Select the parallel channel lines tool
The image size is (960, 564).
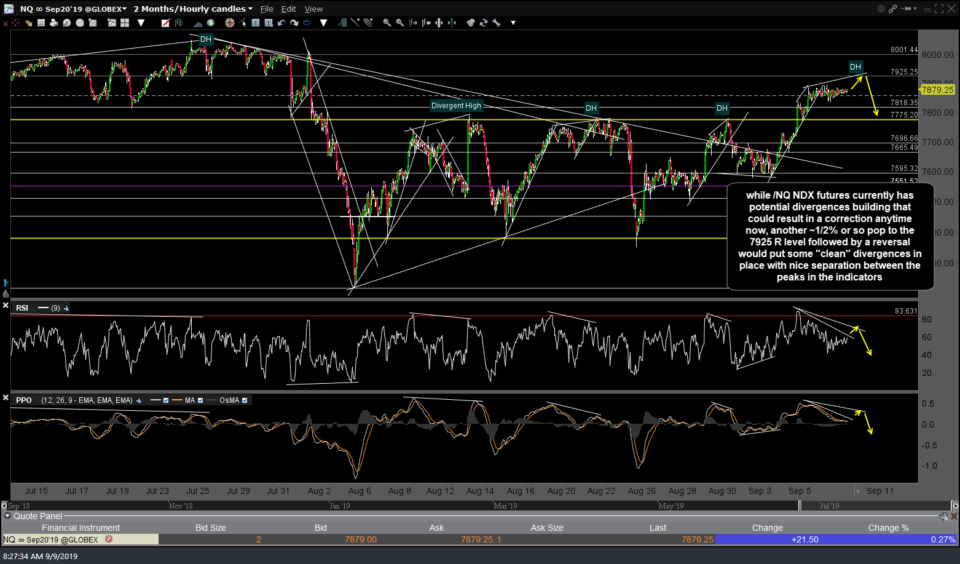pyautogui.click(x=369, y=23)
